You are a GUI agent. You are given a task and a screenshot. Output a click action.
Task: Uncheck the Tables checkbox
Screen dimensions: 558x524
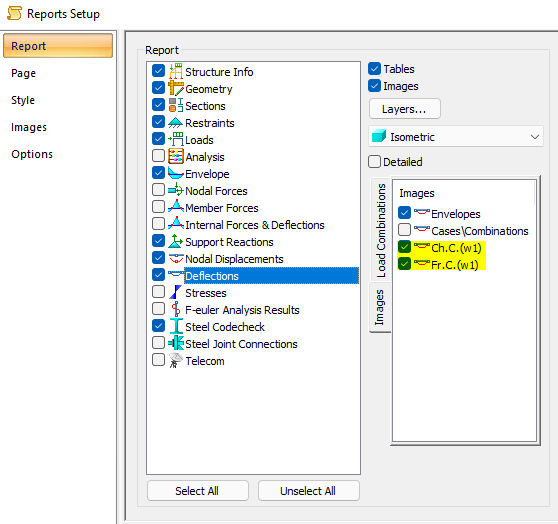(374, 68)
